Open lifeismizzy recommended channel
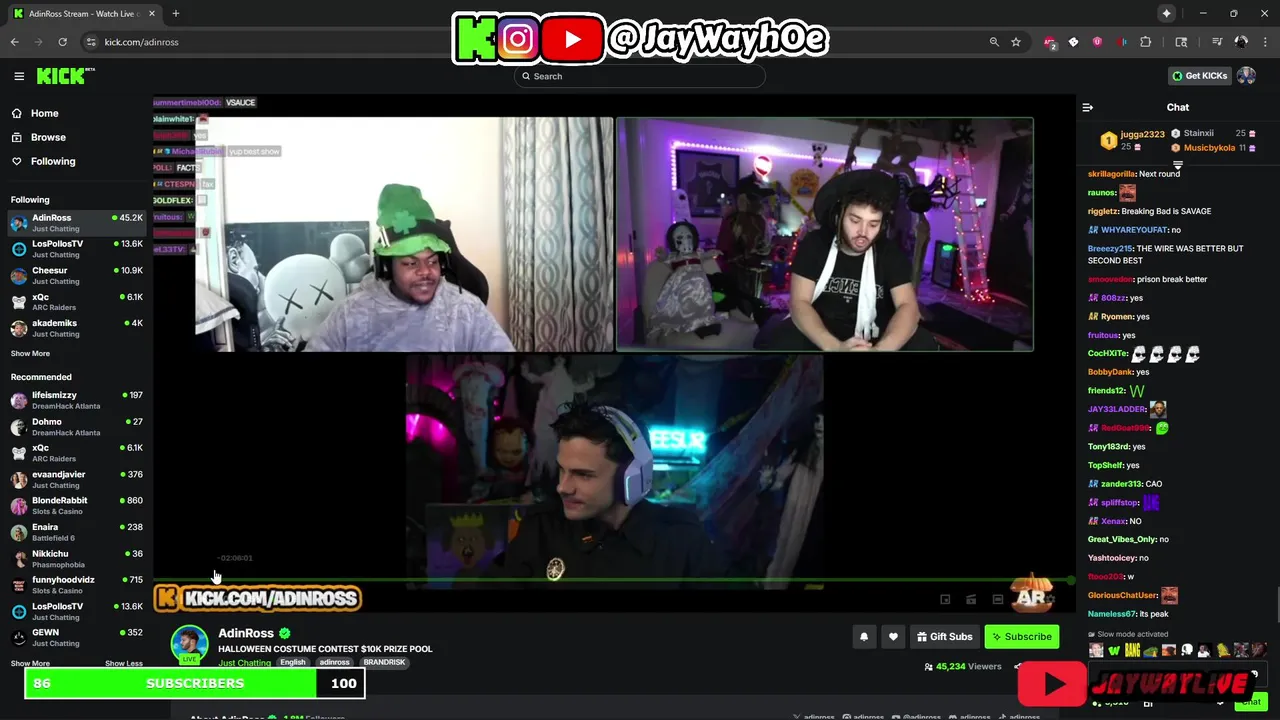The image size is (1280, 720). point(77,400)
